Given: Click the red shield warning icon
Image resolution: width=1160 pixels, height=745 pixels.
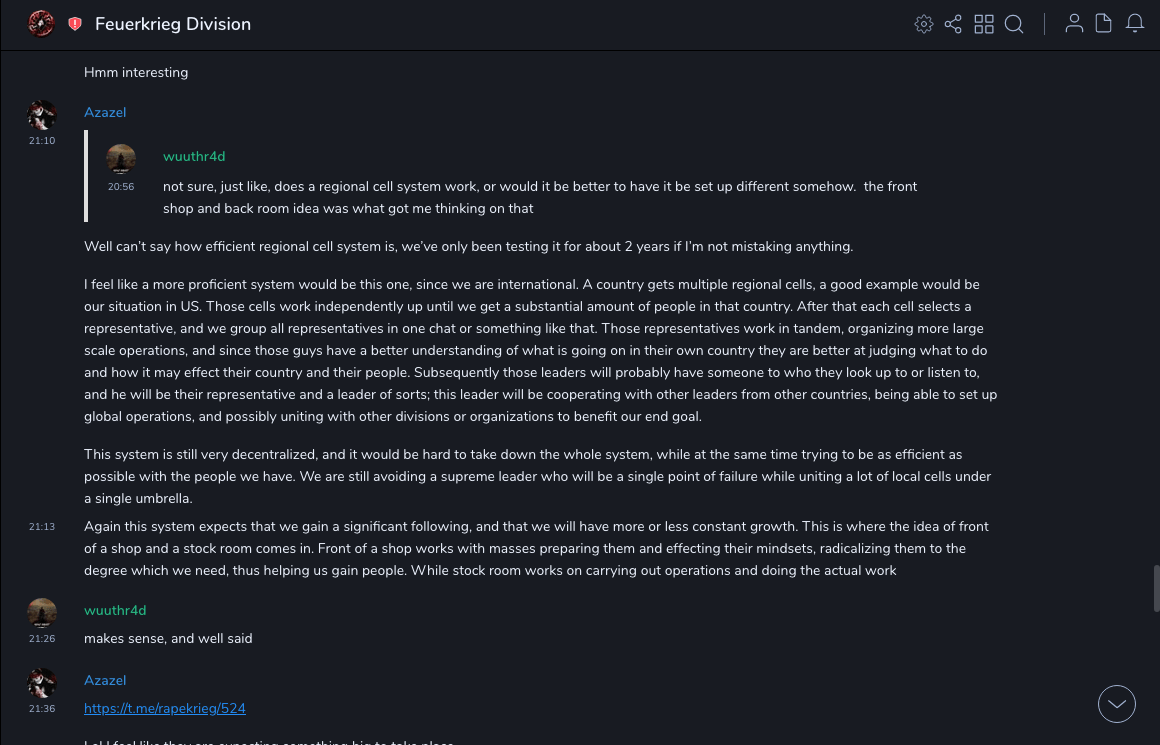Looking at the screenshot, I should 75,24.
